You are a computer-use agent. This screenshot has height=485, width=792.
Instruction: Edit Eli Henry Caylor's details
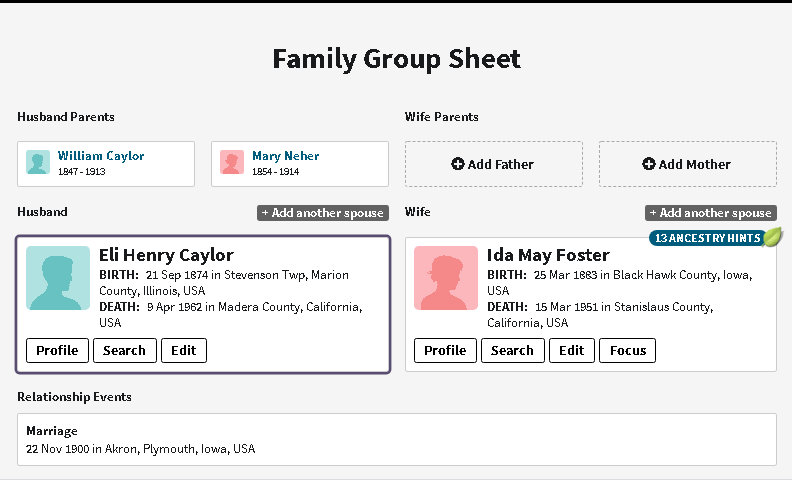pos(184,350)
